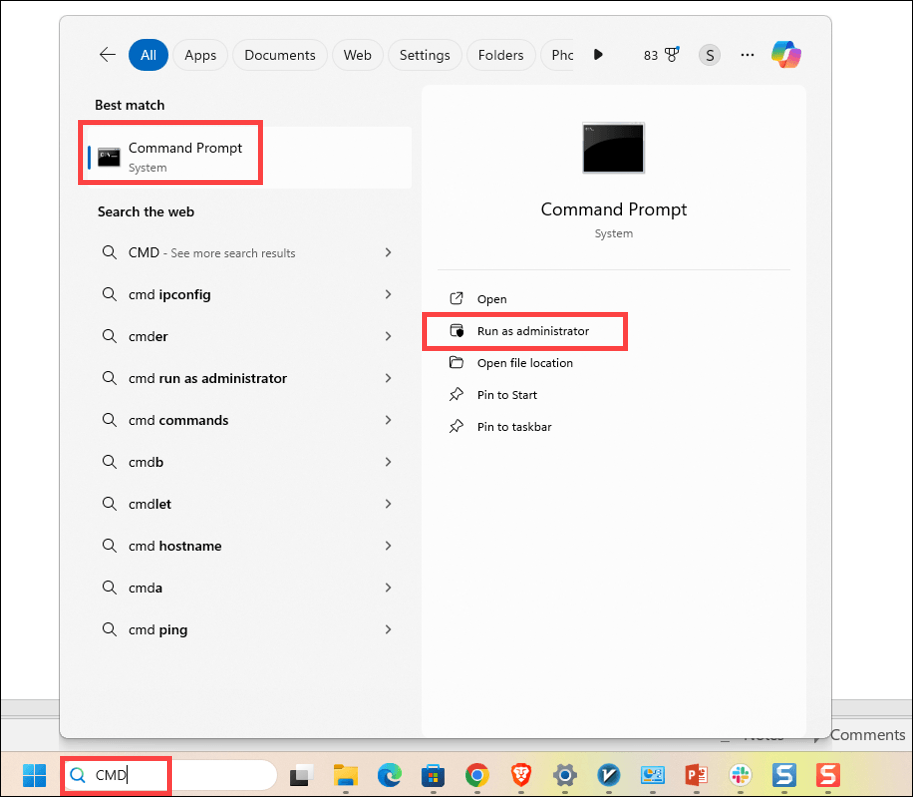Screen dimensions: 913x797
Task: Click the taskbar search box containing CMD
Action: (170, 776)
